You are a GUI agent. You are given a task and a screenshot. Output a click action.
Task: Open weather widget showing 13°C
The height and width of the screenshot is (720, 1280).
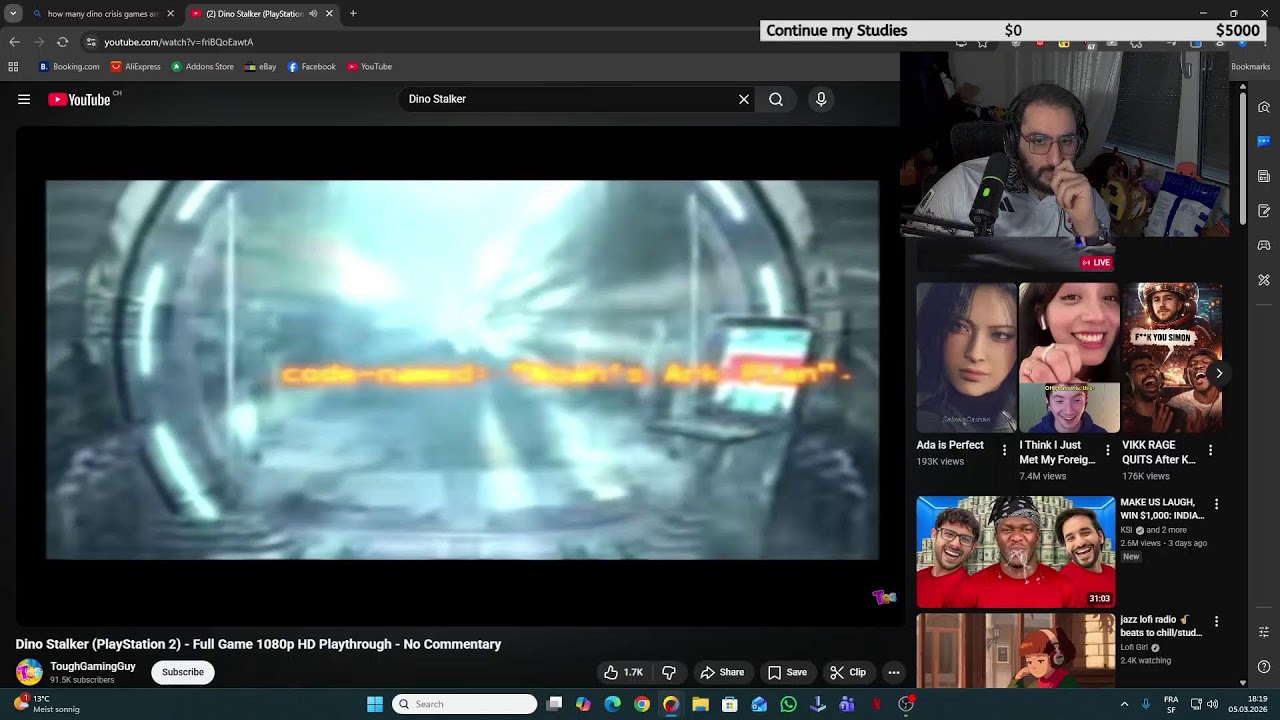pos(47,704)
